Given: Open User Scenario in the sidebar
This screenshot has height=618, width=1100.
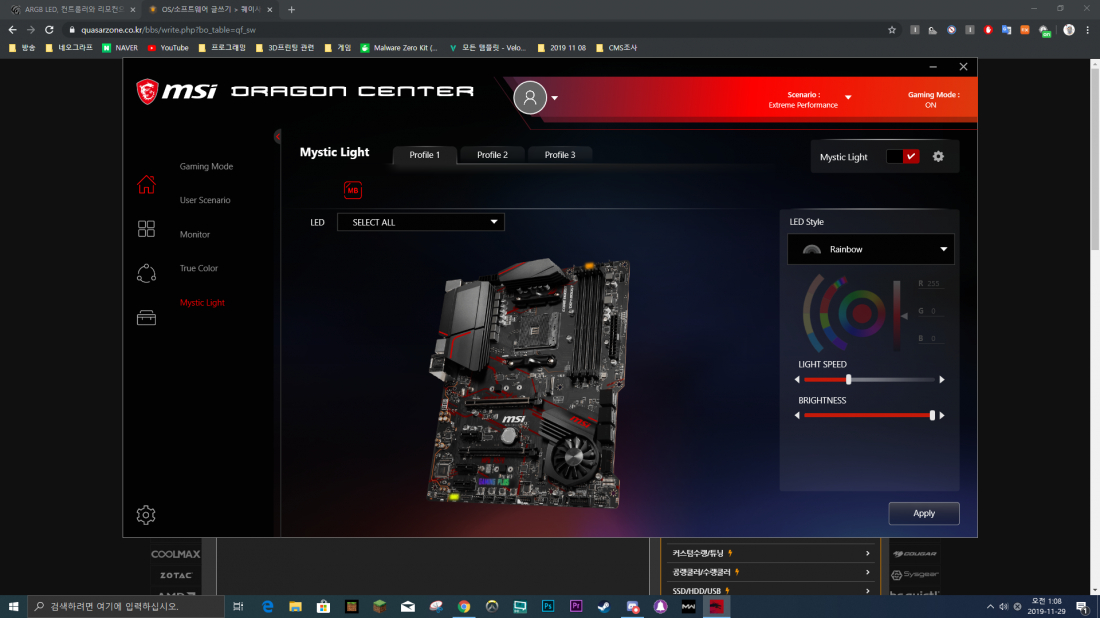Looking at the screenshot, I should [205, 200].
